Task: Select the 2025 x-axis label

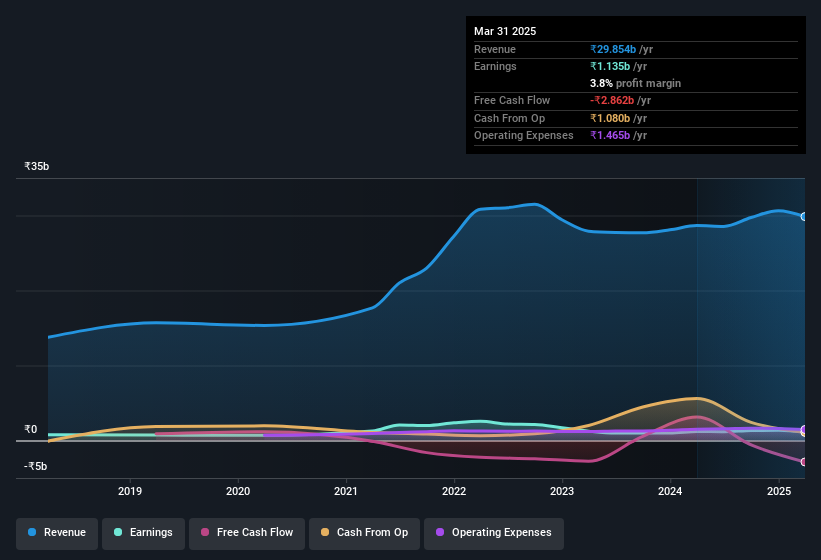Action: point(779,491)
